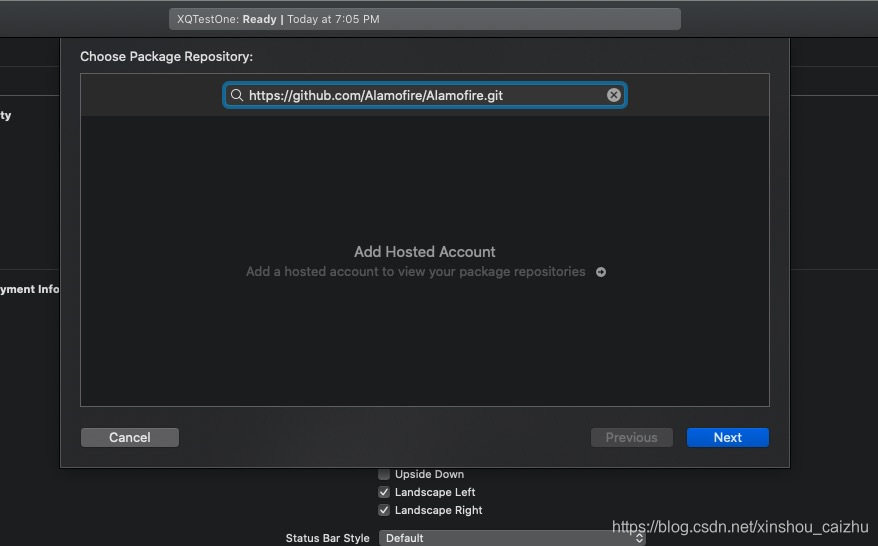Click the magnifier icon in search field

(x=237, y=95)
